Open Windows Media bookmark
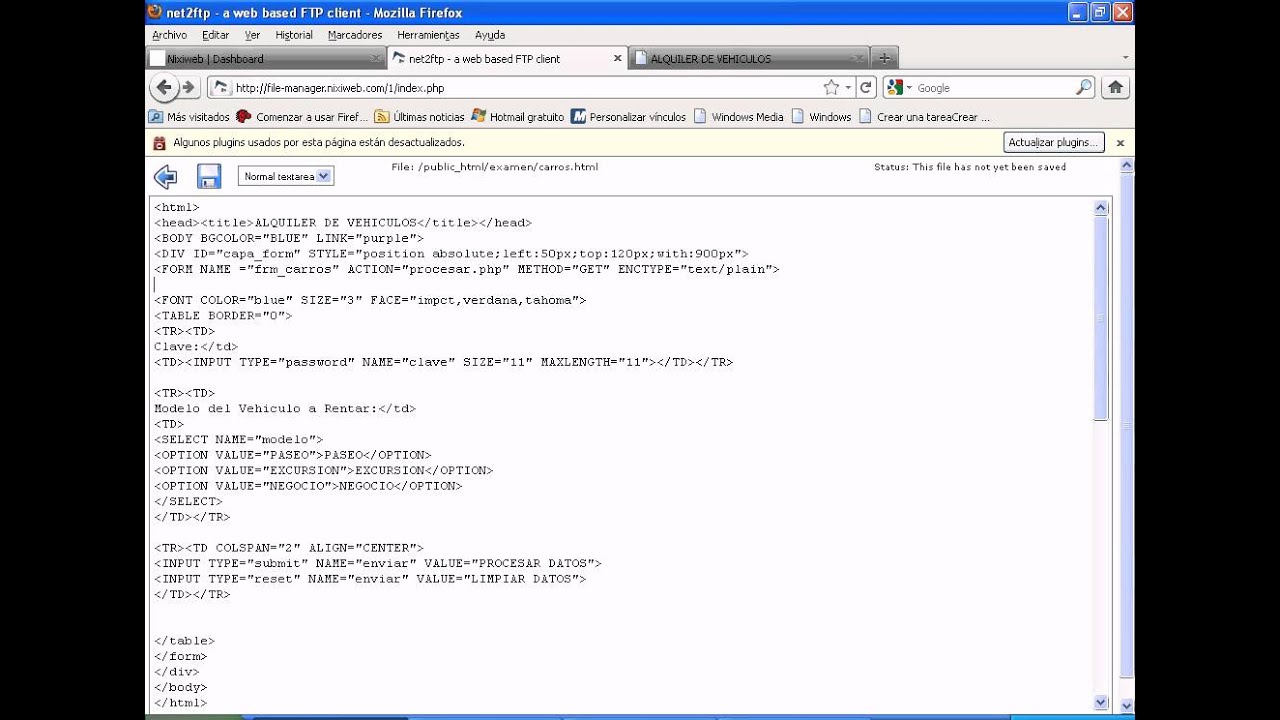 pyautogui.click(x=739, y=117)
